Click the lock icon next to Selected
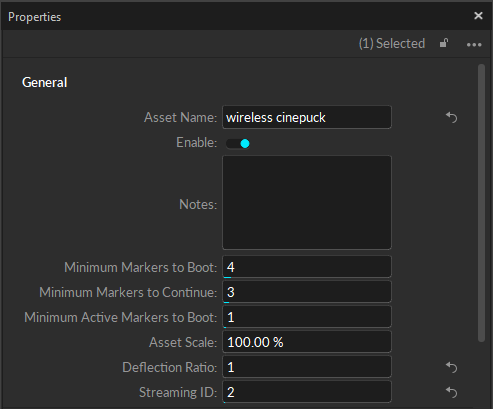 tap(444, 43)
